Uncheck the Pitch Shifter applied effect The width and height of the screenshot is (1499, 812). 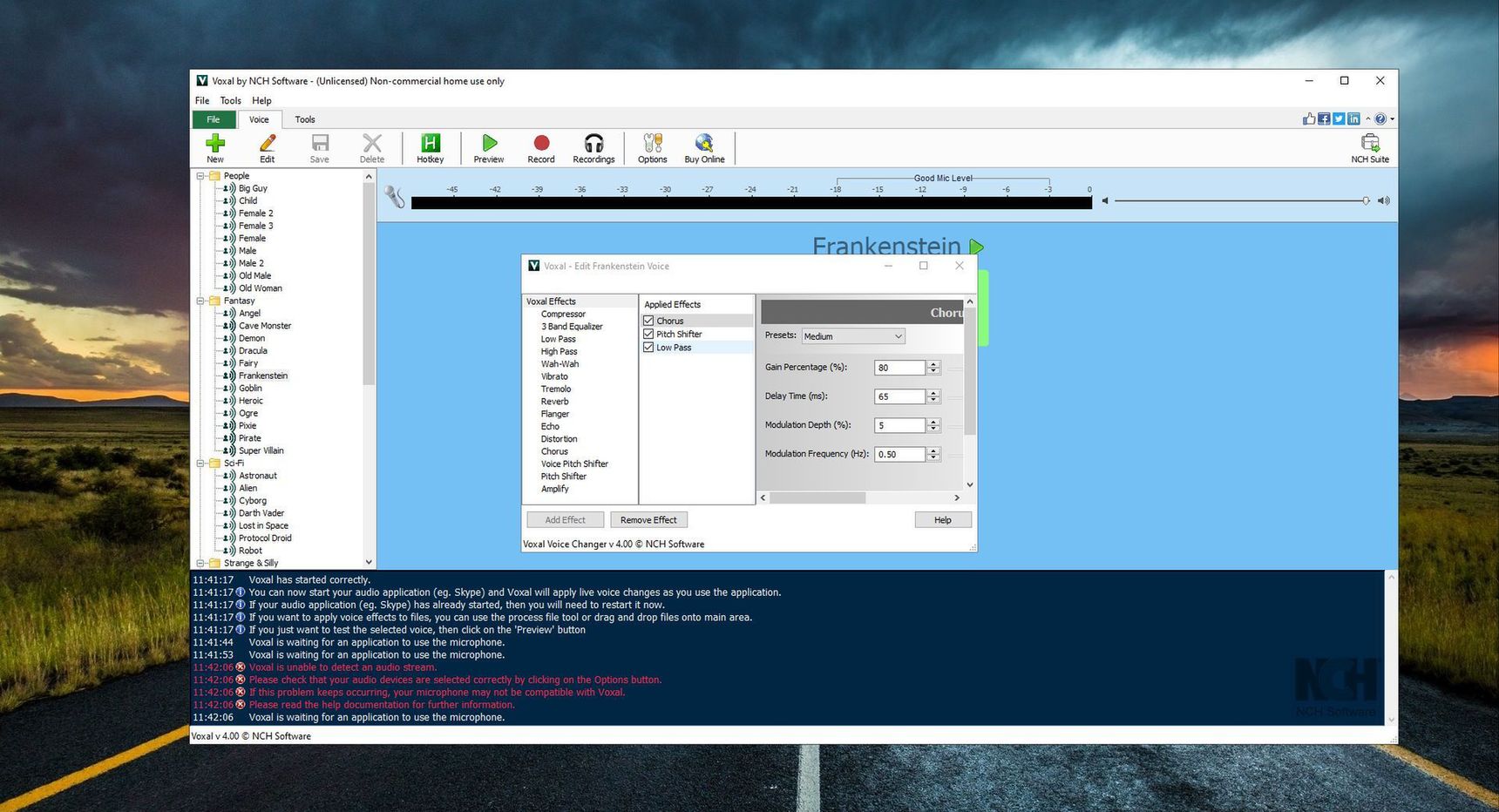click(648, 334)
